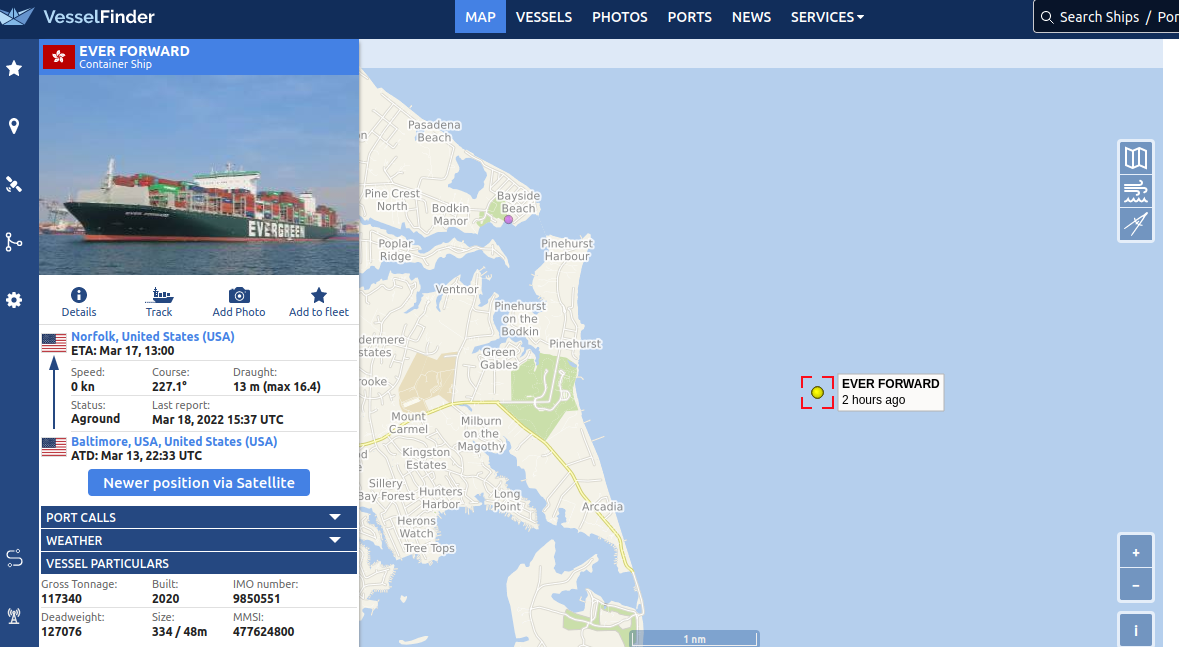Zoom out on the map
This screenshot has width=1179, height=647.
coord(1135,585)
